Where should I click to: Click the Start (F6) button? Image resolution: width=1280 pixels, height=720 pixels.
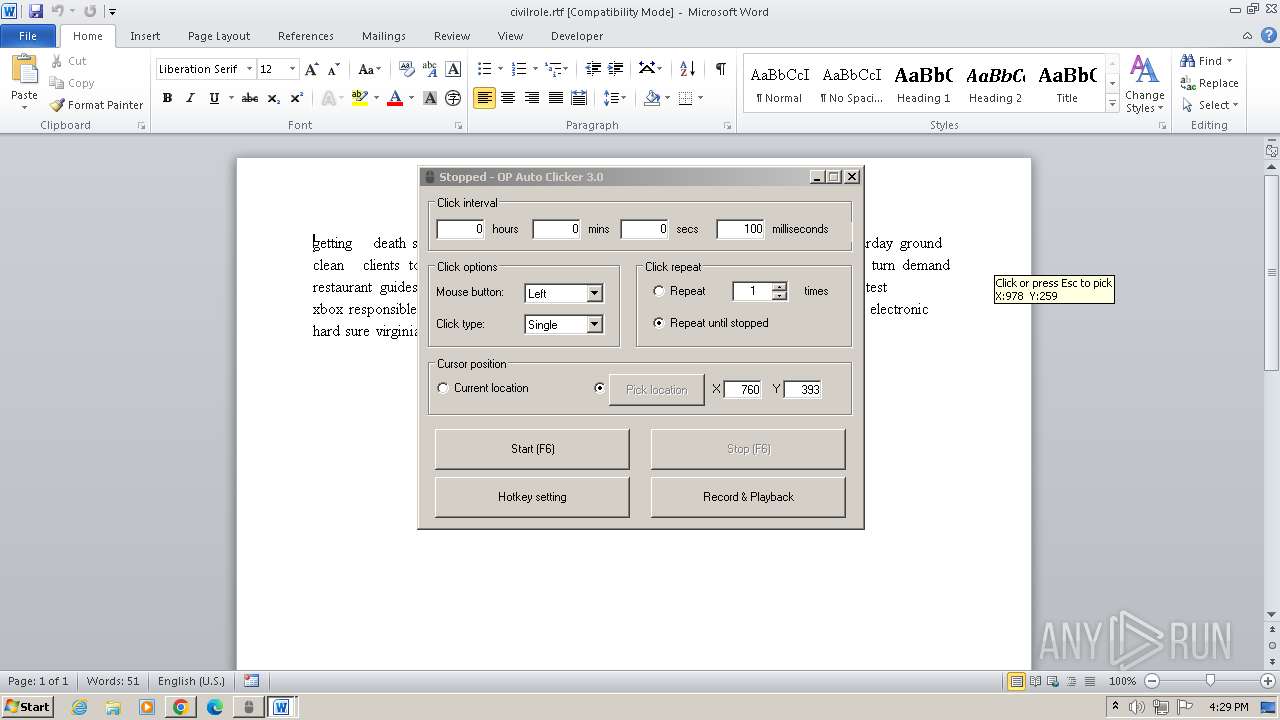click(x=532, y=449)
